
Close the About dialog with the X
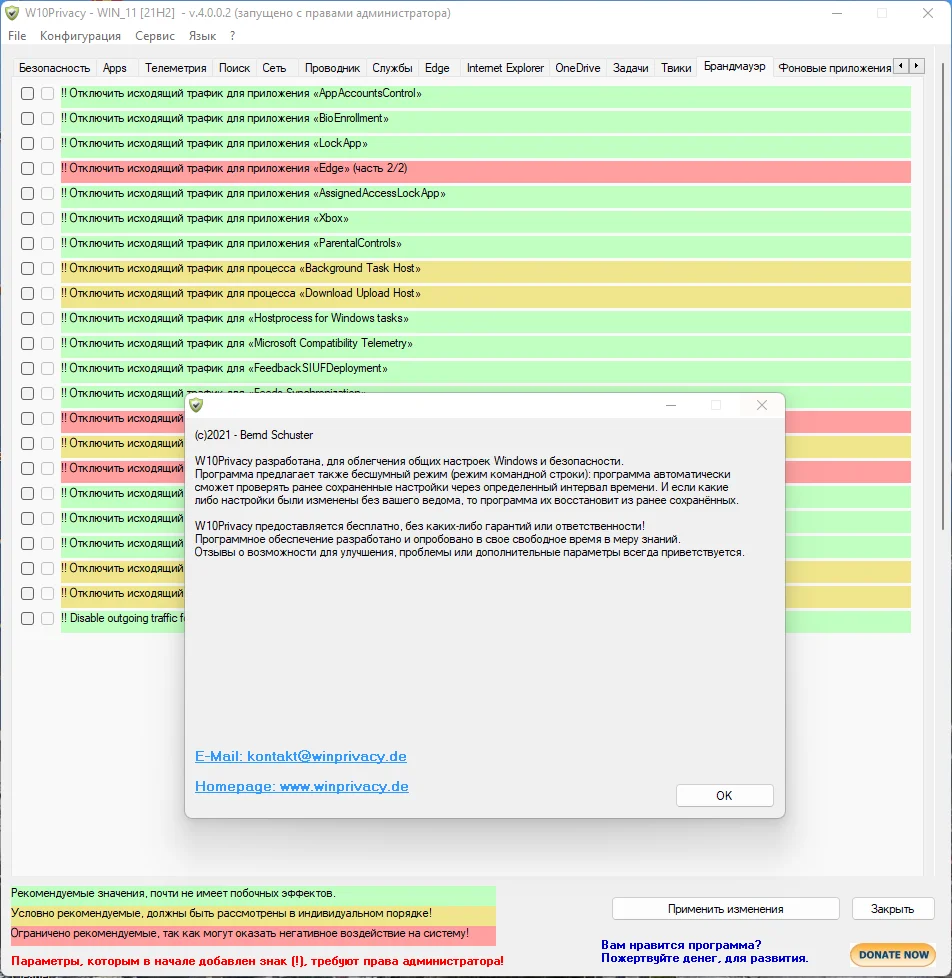click(762, 405)
